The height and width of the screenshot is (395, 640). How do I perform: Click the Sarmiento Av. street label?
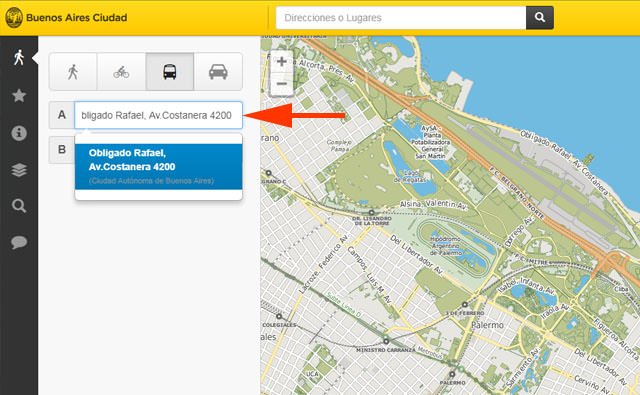pyautogui.click(x=523, y=367)
